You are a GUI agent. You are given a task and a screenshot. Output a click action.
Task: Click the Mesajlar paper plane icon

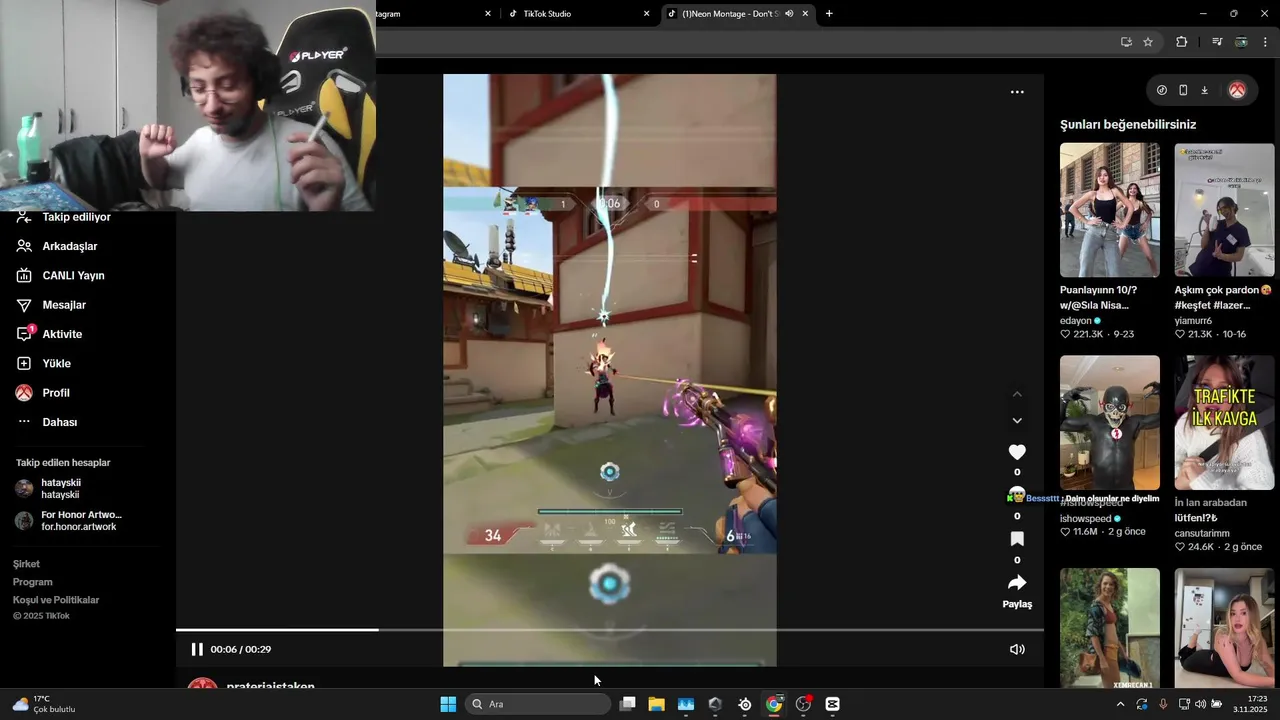point(24,305)
